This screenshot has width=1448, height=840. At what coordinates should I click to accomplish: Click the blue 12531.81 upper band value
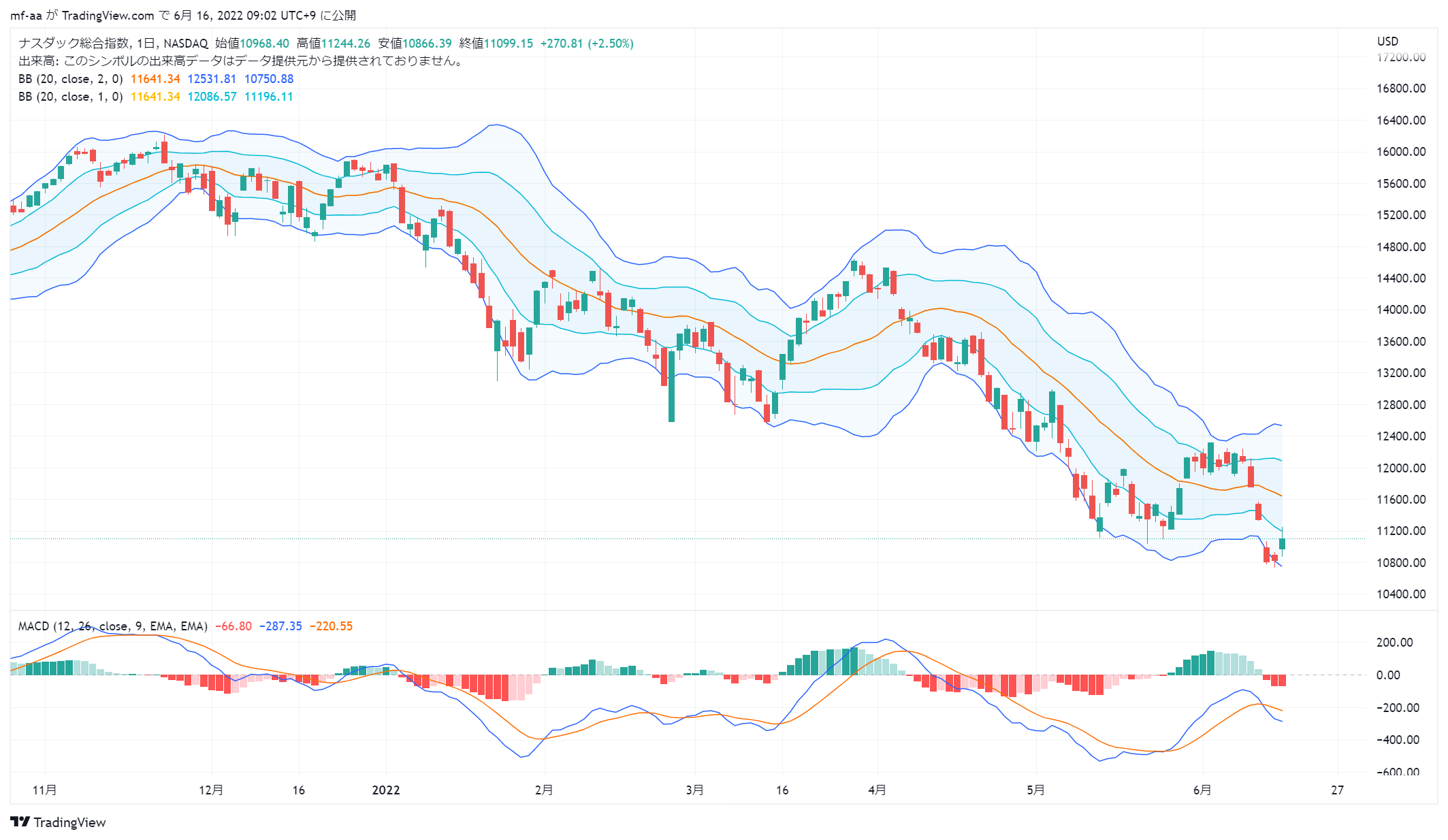coord(212,79)
